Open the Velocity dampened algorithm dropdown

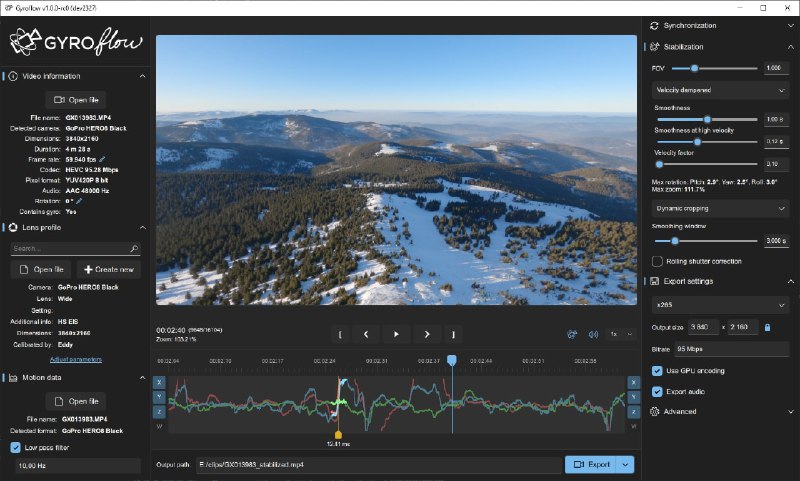click(719, 90)
